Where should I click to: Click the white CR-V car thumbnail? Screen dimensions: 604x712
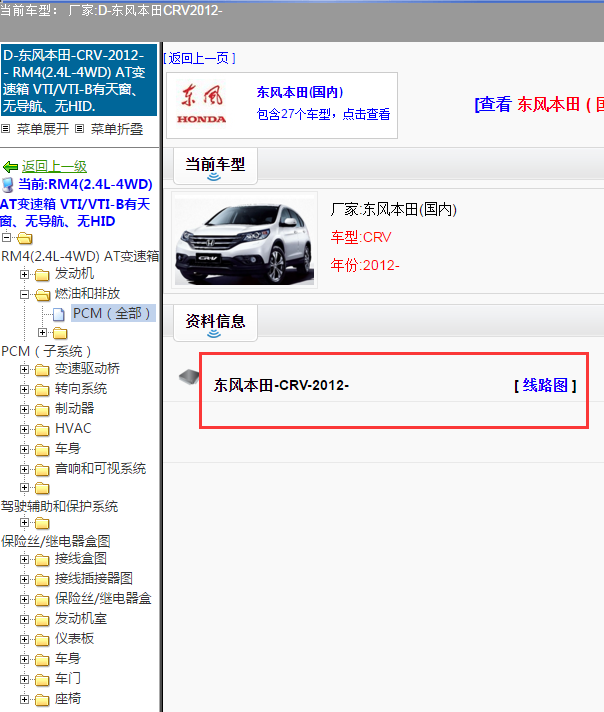(x=244, y=240)
